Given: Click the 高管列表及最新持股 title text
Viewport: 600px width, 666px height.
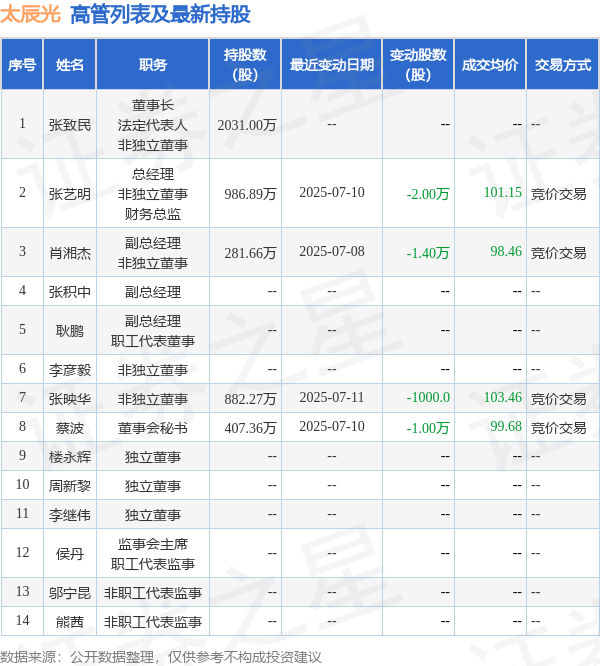Looking at the screenshot, I should tap(160, 14).
